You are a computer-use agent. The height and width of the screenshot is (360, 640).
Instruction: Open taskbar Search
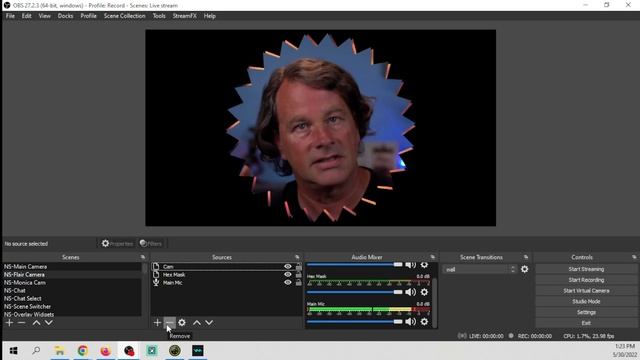[x=36, y=351]
